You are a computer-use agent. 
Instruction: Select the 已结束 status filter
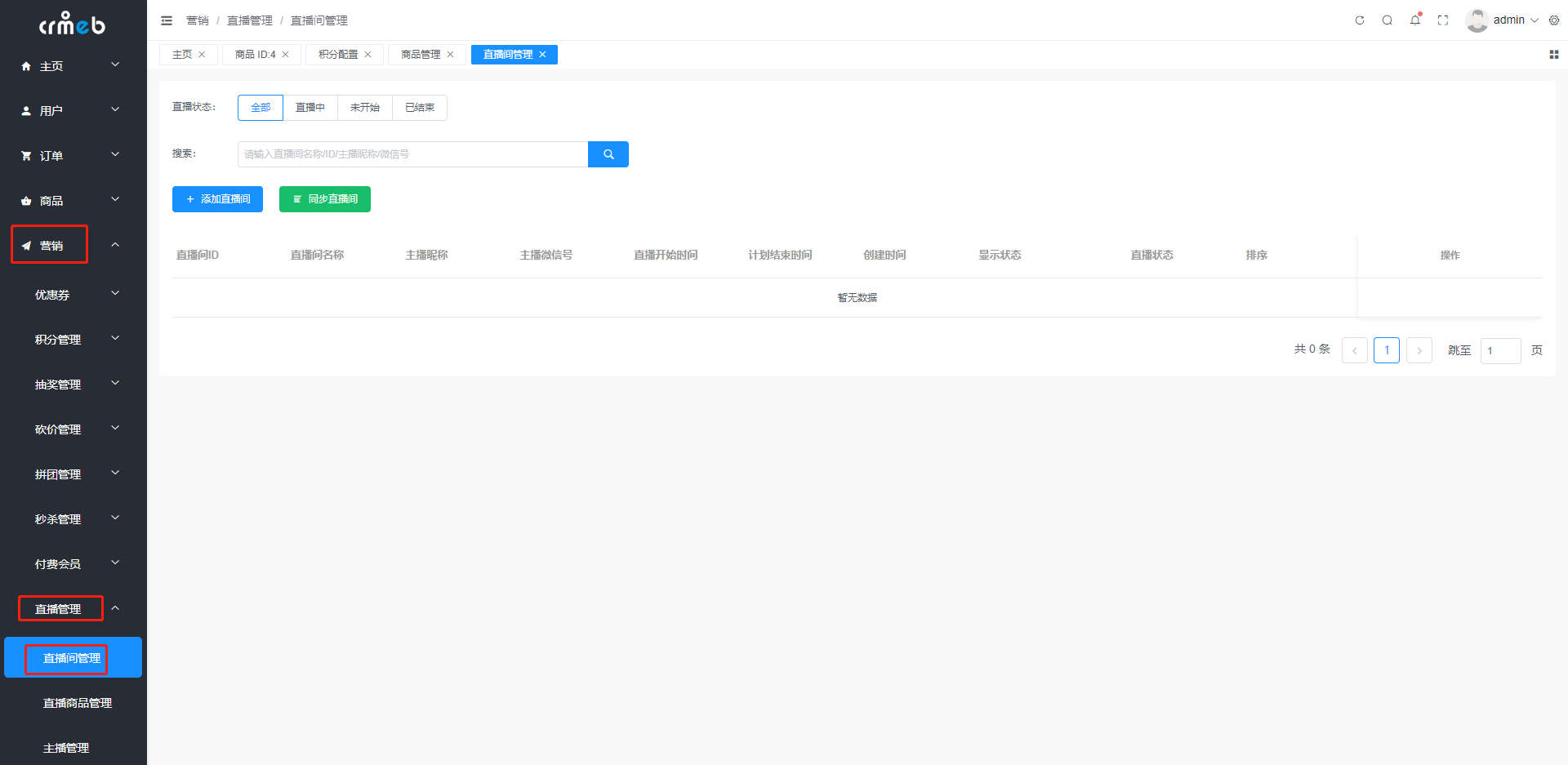420,108
